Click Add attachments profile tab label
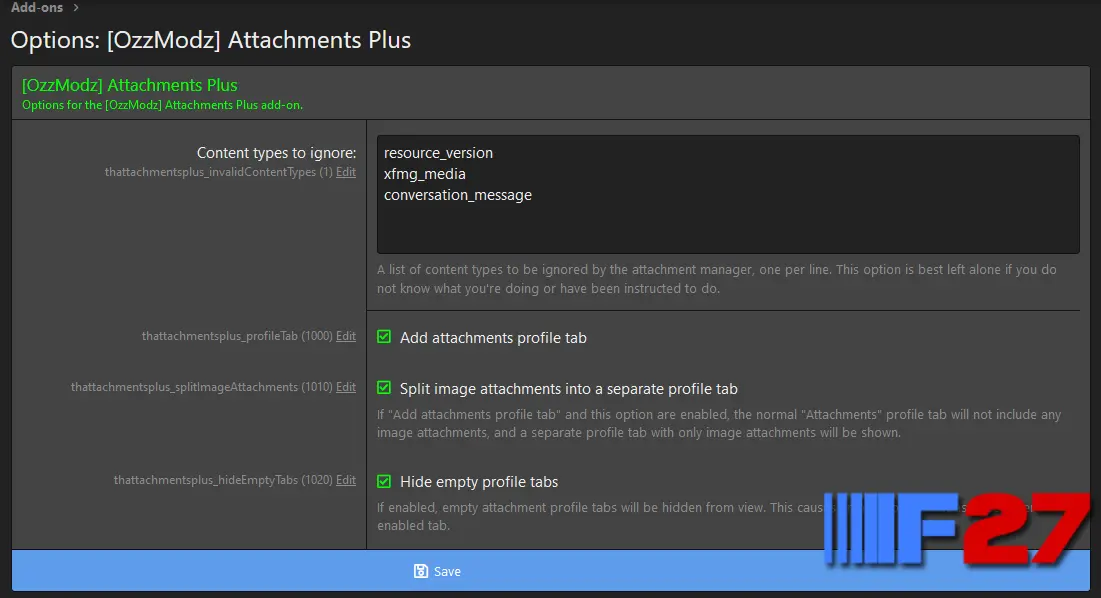Image resolution: width=1101 pixels, height=598 pixels. [x=493, y=338]
